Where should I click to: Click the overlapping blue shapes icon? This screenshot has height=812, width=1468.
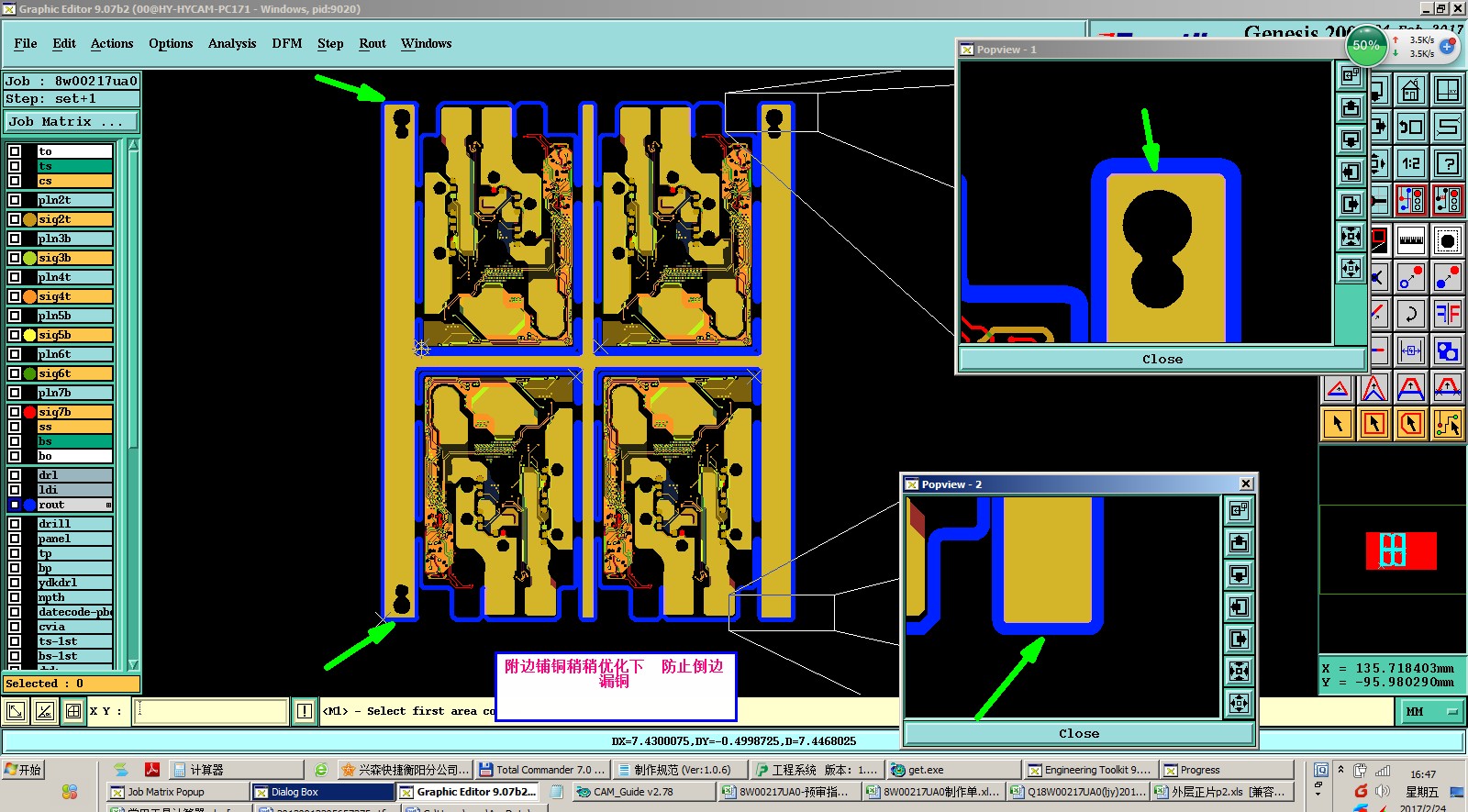tap(1448, 350)
